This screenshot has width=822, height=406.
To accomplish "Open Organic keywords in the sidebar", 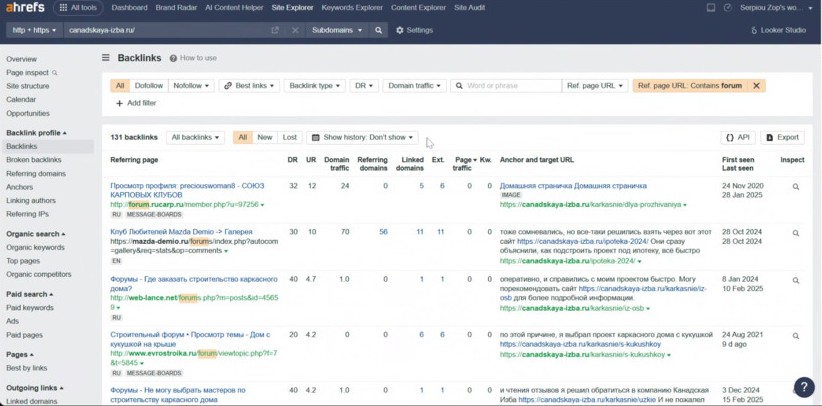I will (36, 248).
